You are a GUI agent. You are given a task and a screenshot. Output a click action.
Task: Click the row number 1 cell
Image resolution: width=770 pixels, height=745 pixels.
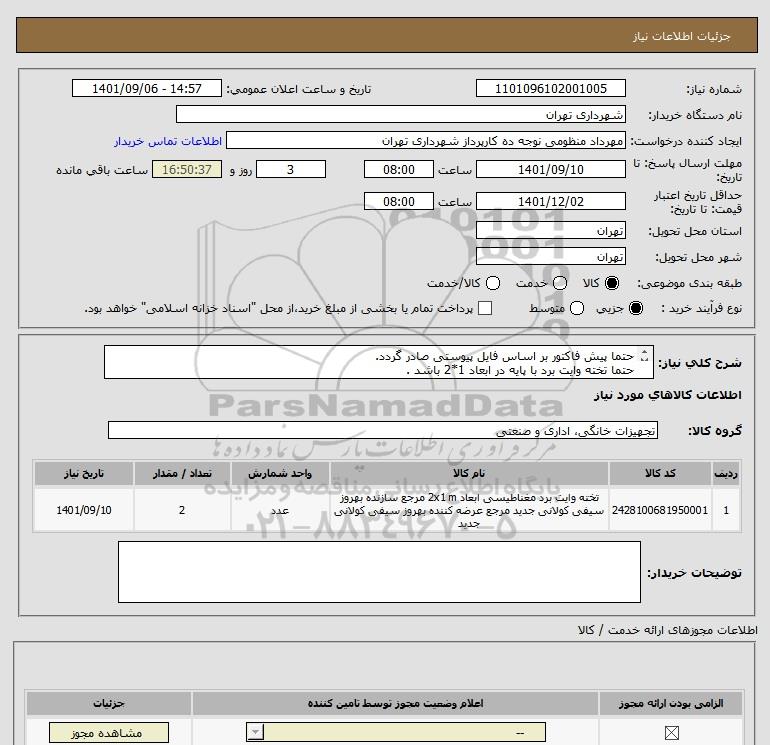tap(726, 510)
